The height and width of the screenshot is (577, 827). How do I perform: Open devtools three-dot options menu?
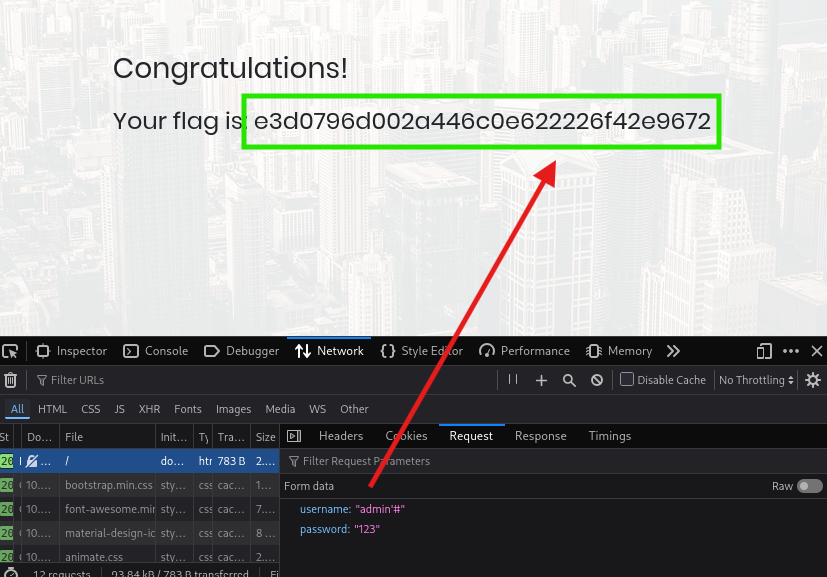point(791,351)
